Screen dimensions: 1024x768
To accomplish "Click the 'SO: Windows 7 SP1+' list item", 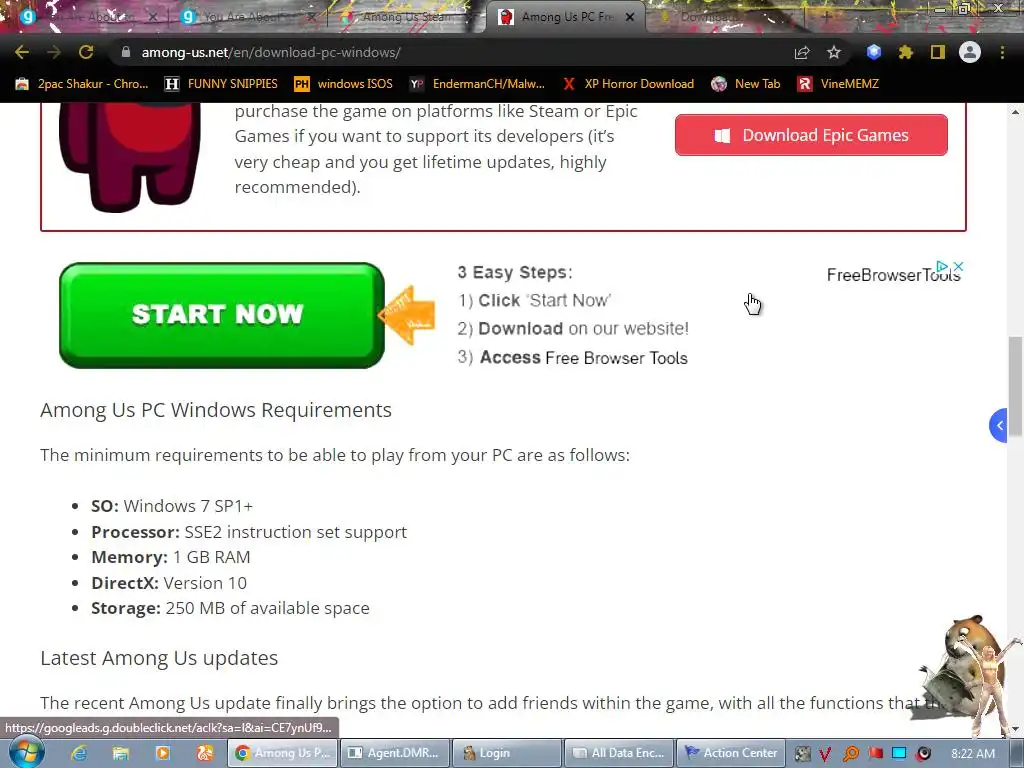I will pyautogui.click(x=172, y=506).
